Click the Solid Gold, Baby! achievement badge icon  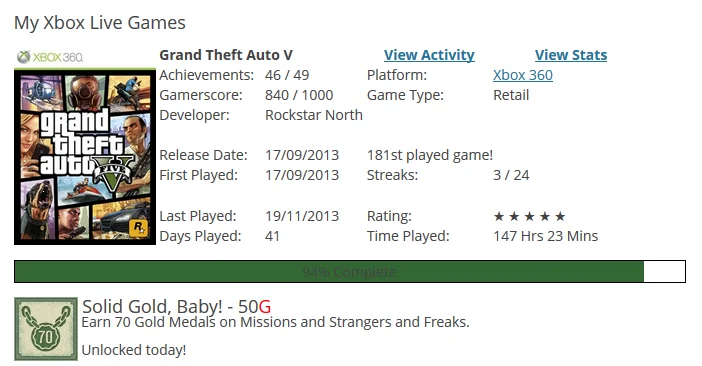(46, 329)
